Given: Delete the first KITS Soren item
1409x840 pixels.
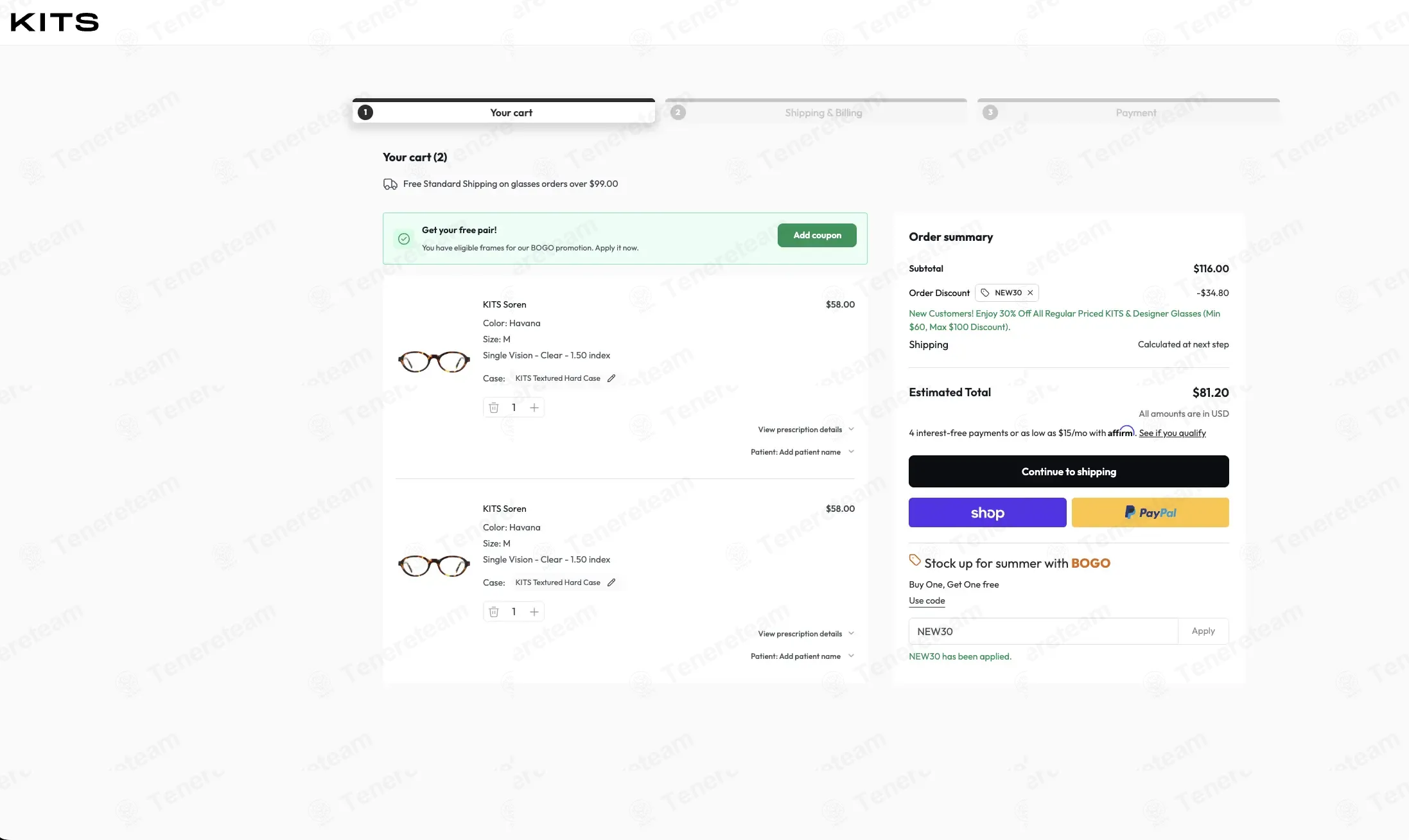Looking at the screenshot, I should (x=493, y=408).
